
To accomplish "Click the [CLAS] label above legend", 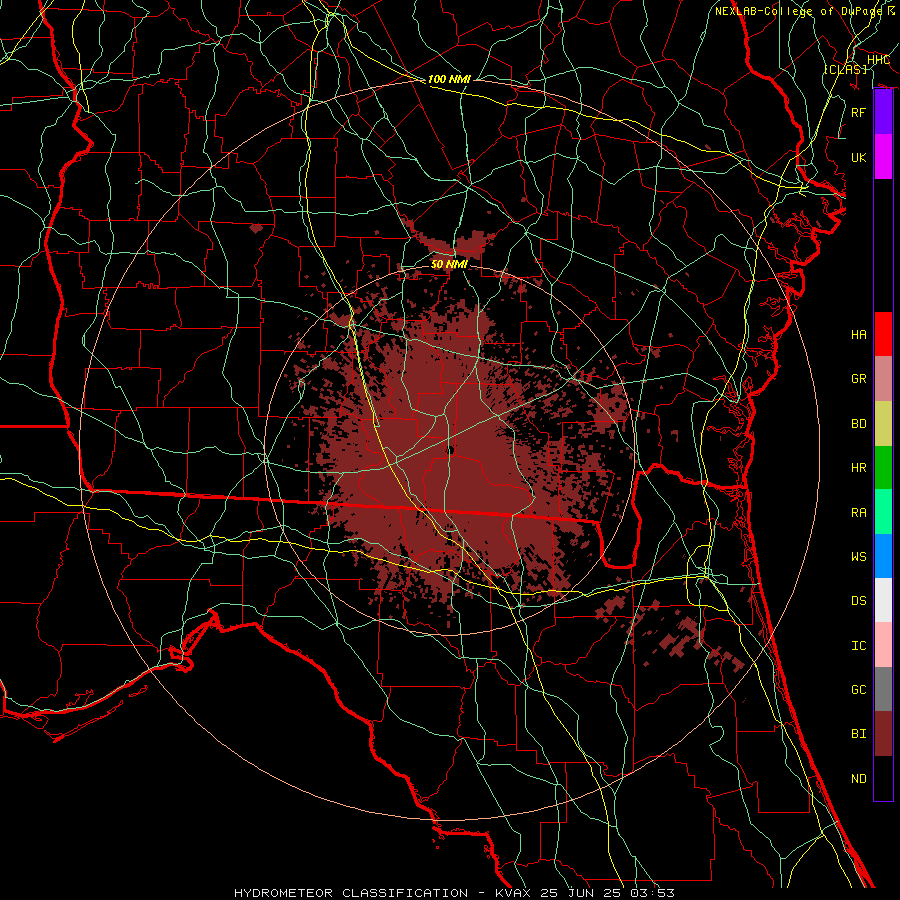I will pyautogui.click(x=845, y=69).
